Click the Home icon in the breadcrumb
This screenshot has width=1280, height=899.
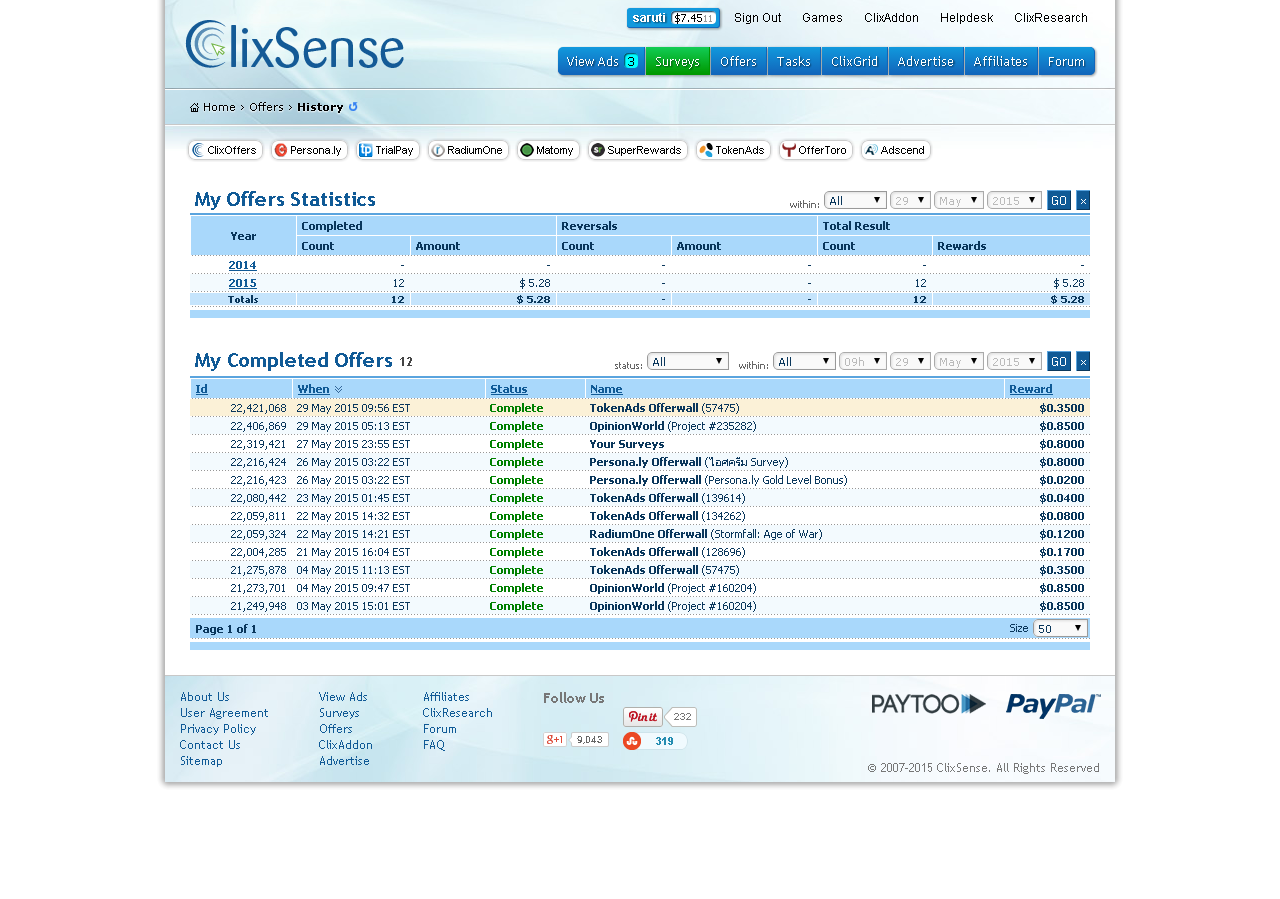point(195,107)
